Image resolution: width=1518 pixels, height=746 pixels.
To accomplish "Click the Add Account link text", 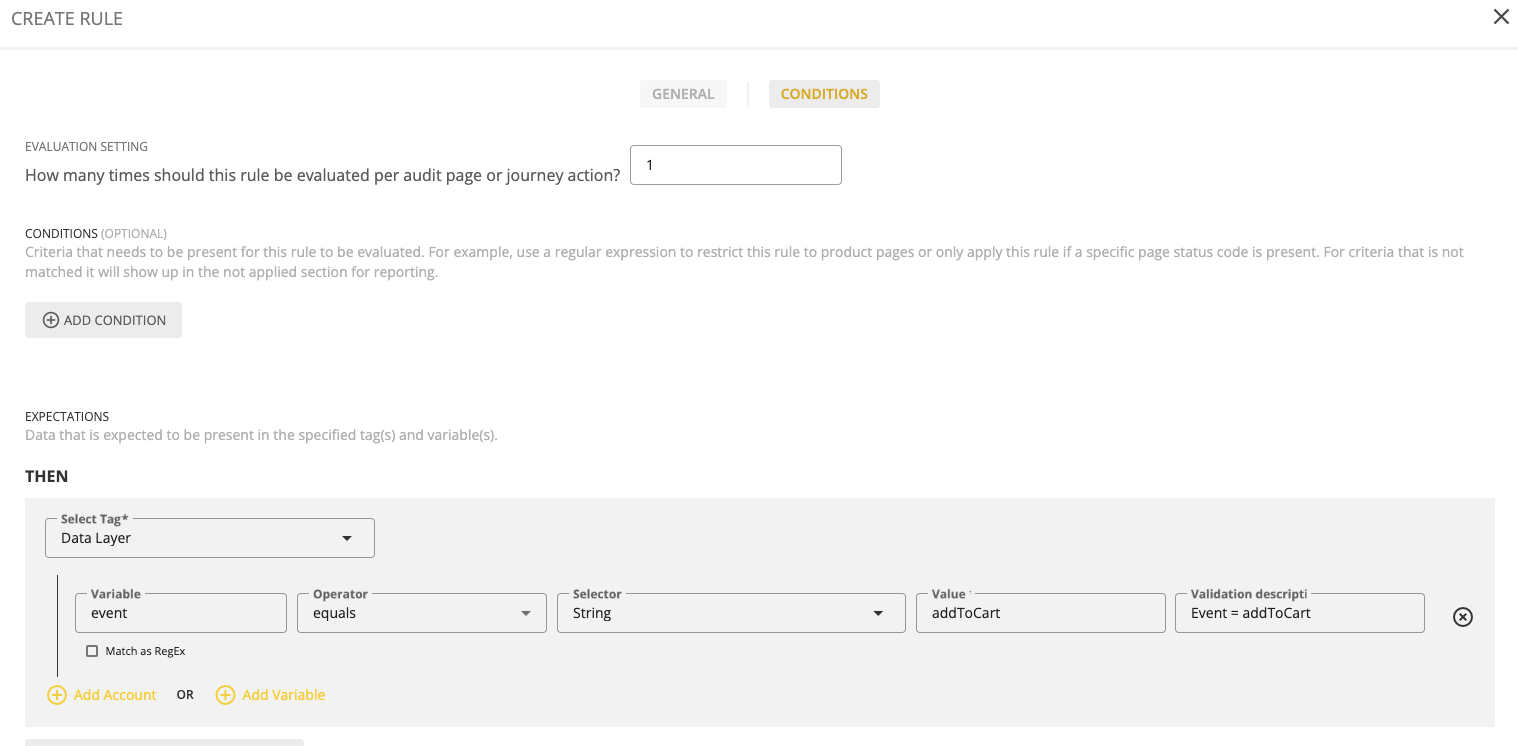I will pyautogui.click(x=115, y=695).
